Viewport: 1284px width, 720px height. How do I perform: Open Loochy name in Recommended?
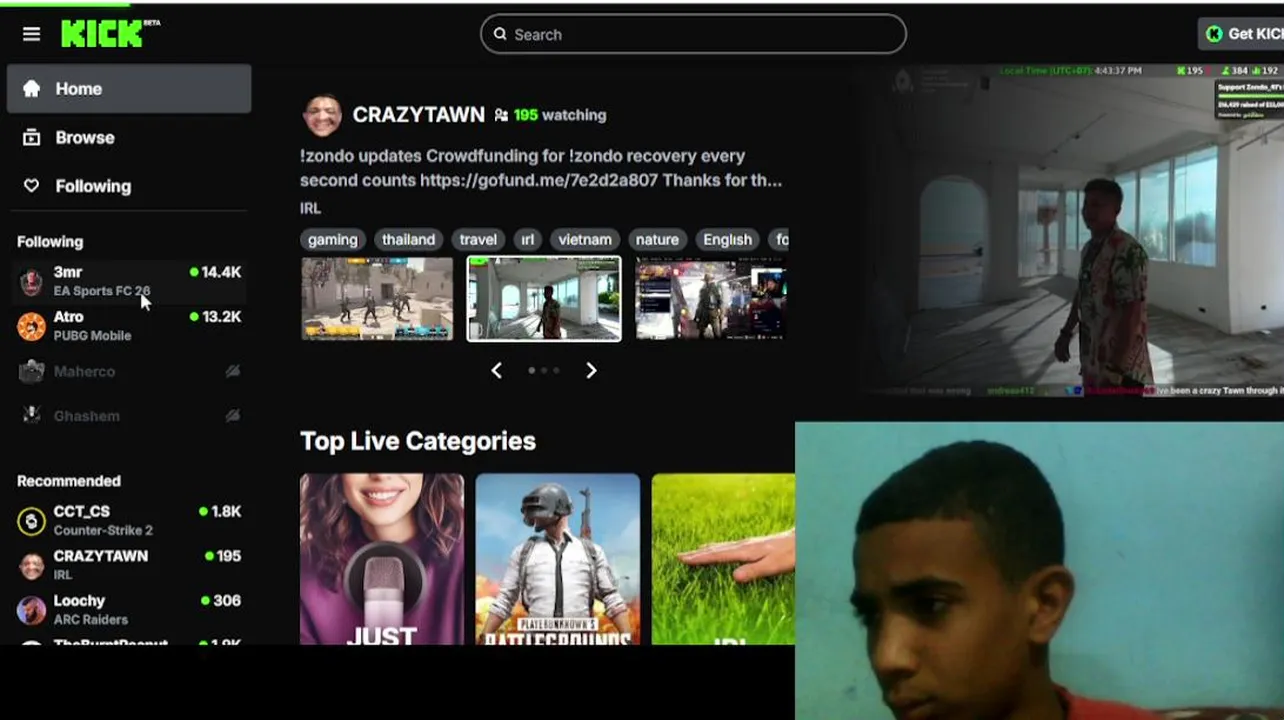tap(79, 600)
